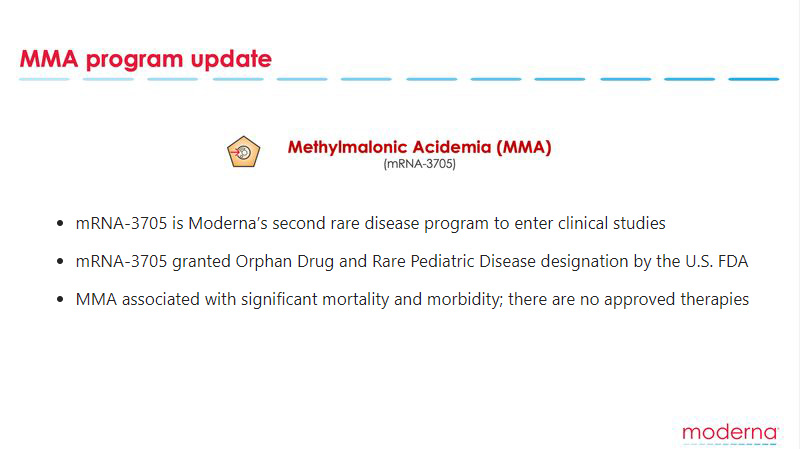Viewport: 800px width, 449px height.
Task: Select the first bullet point dot
Action: pyautogui.click(x=60, y=223)
